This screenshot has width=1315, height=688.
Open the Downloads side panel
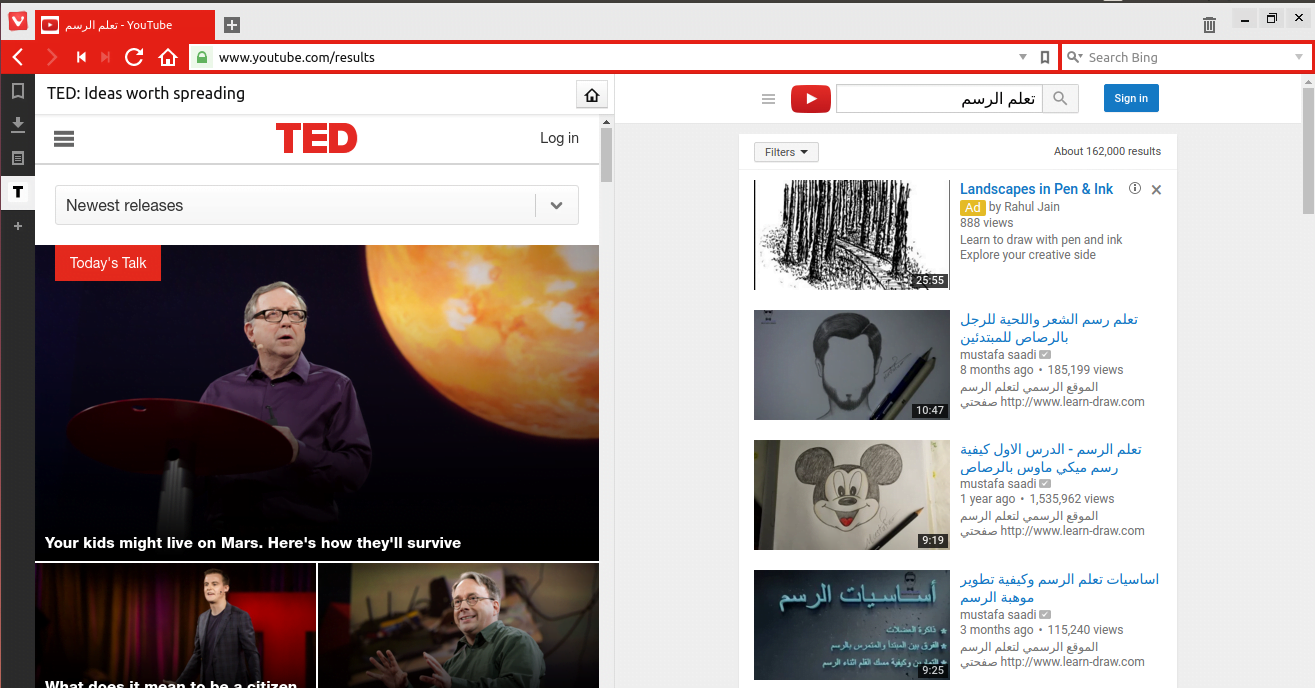tap(17, 124)
